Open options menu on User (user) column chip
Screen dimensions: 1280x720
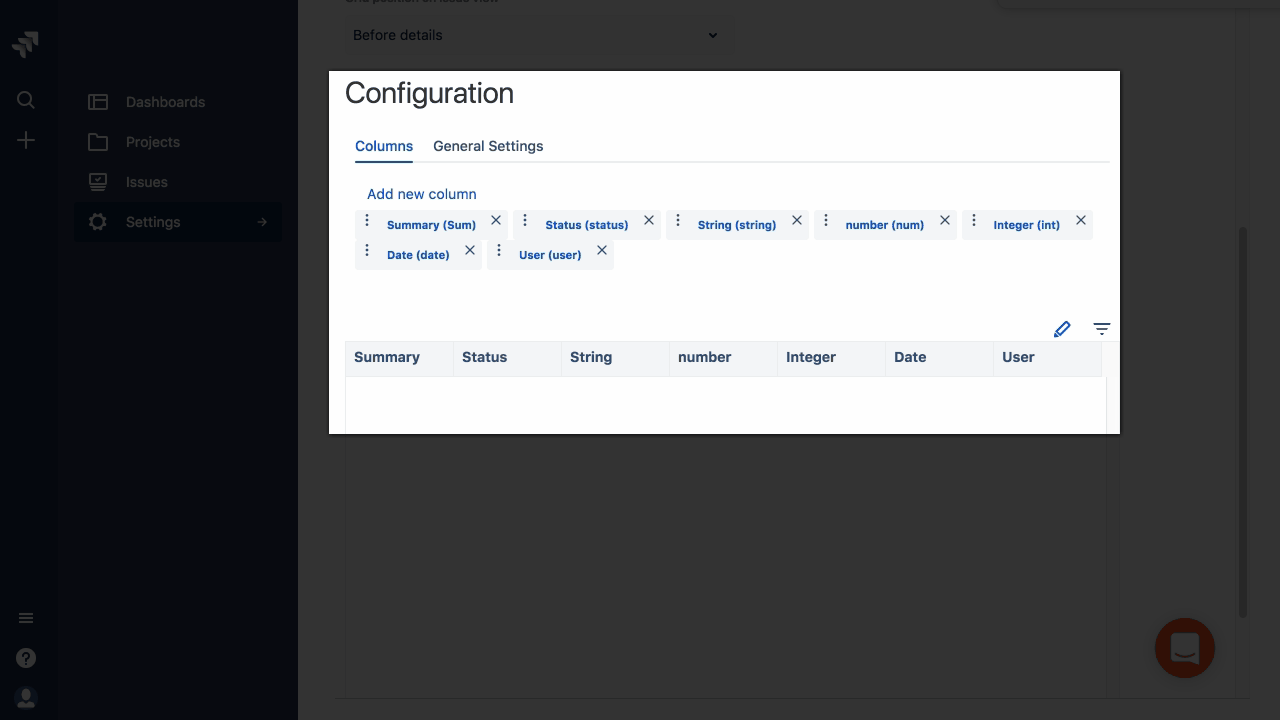(499, 251)
